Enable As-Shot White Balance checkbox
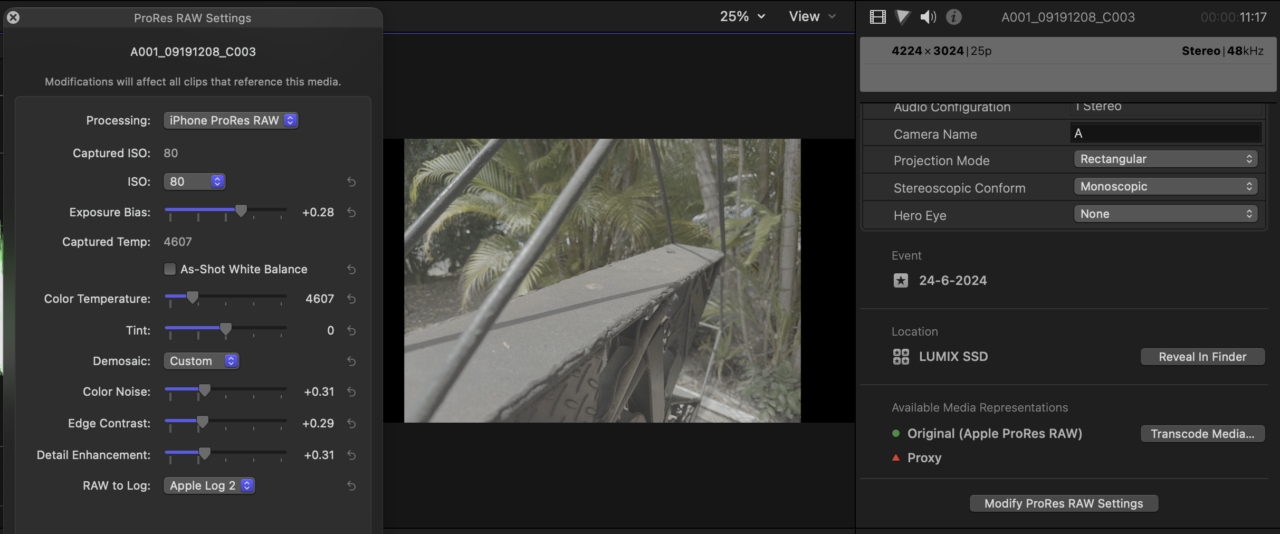 171,269
